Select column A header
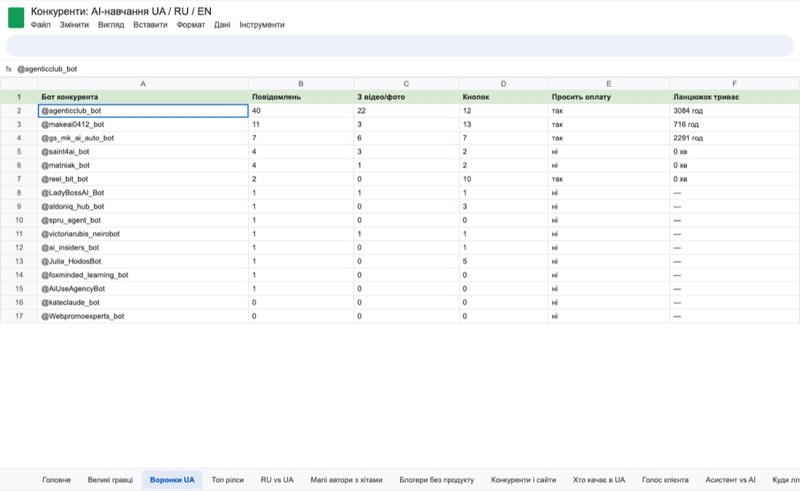This screenshot has height=491, width=800. click(143, 84)
